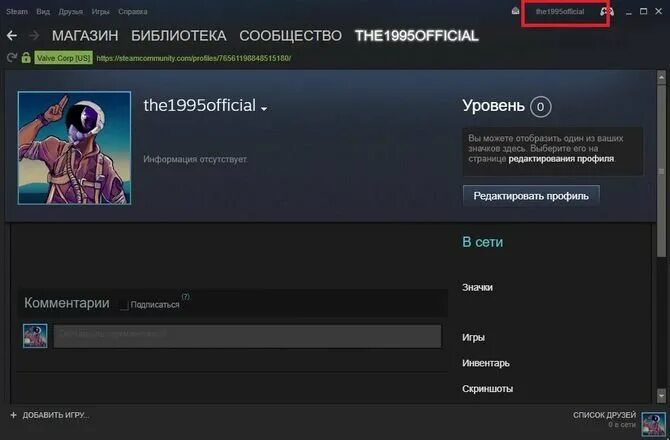This screenshot has width=670, height=440.
Task: Switch to the МАГАЗИН tab
Action: coord(85,35)
